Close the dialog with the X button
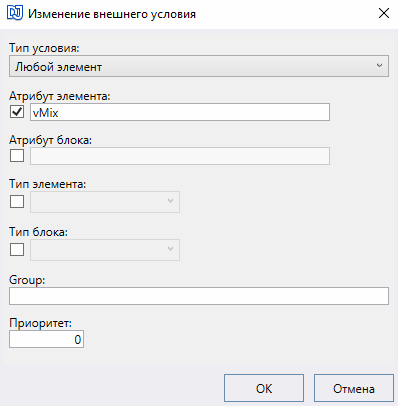398x406 pixels. 384,13
